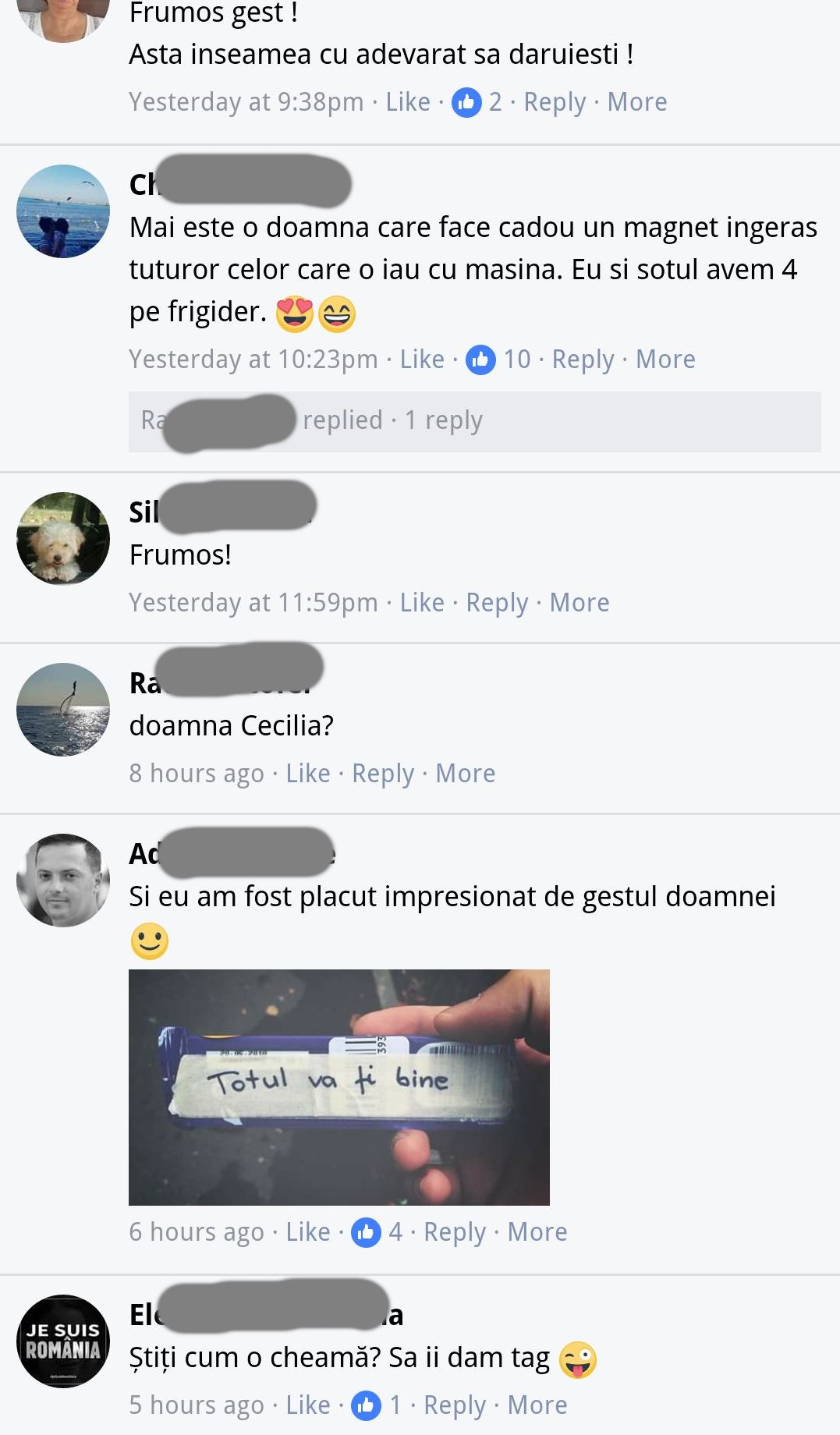Viewport: 840px width, 1435px height.
Task: Like the comment posted at 10:23pm
Action: [422, 360]
